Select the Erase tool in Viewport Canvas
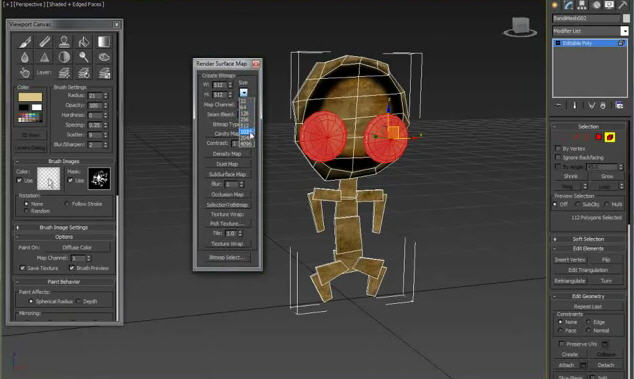Screen dimensions: 634x379 coord(44,41)
